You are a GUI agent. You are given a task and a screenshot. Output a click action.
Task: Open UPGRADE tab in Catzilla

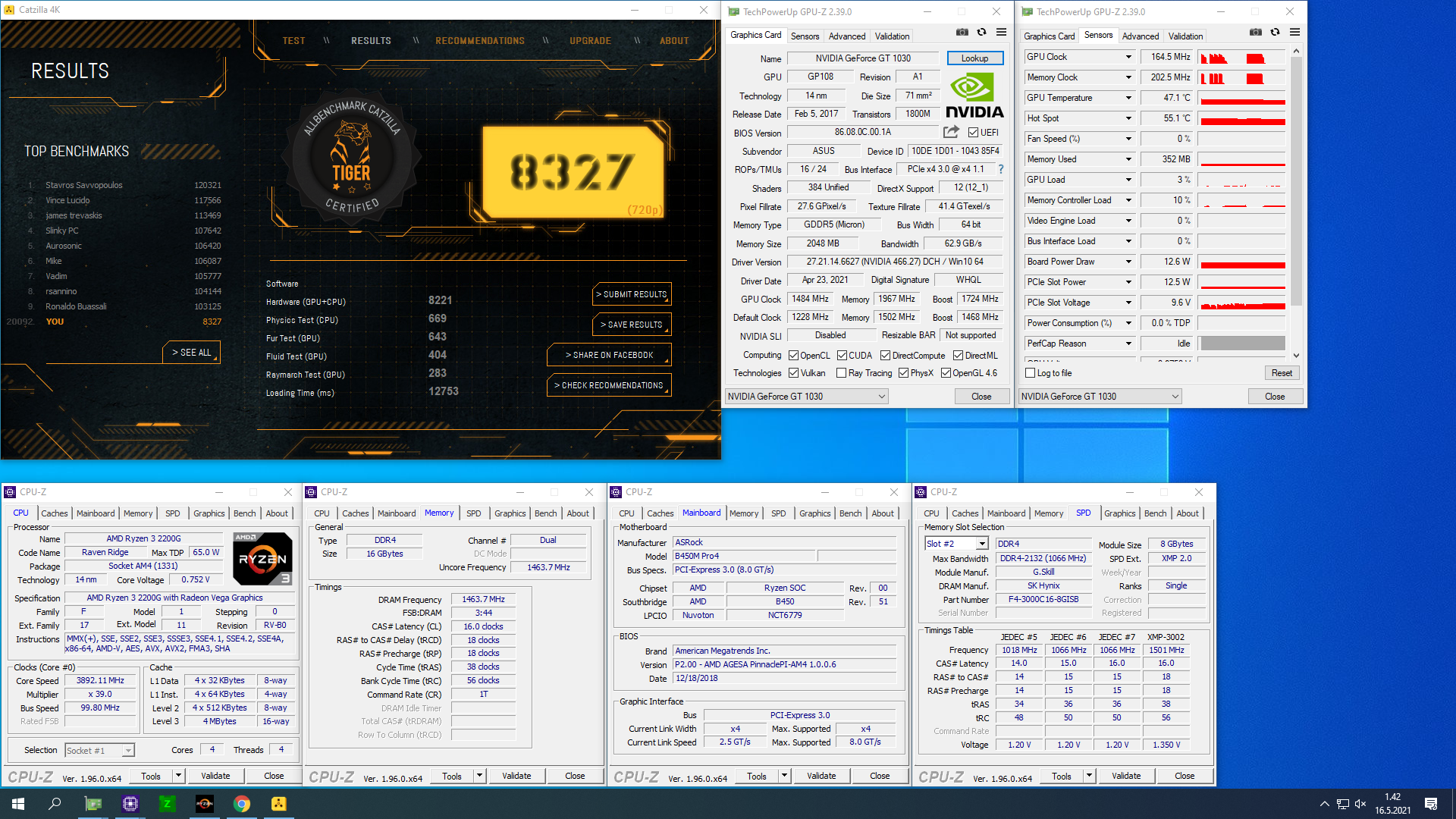point(590,41)
